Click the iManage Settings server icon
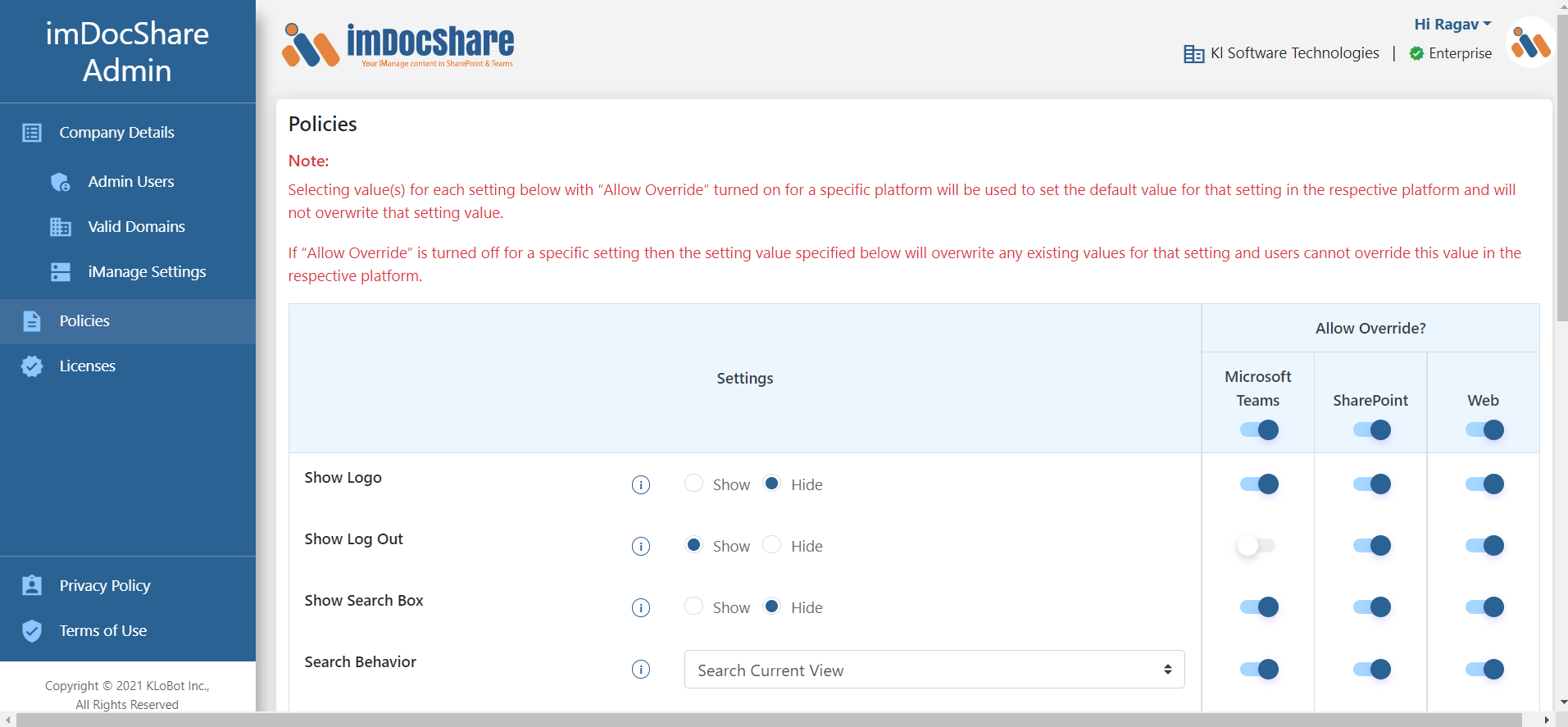Image resolution: width=1568 pixels, height=727 pixels. tap(61, 272)
